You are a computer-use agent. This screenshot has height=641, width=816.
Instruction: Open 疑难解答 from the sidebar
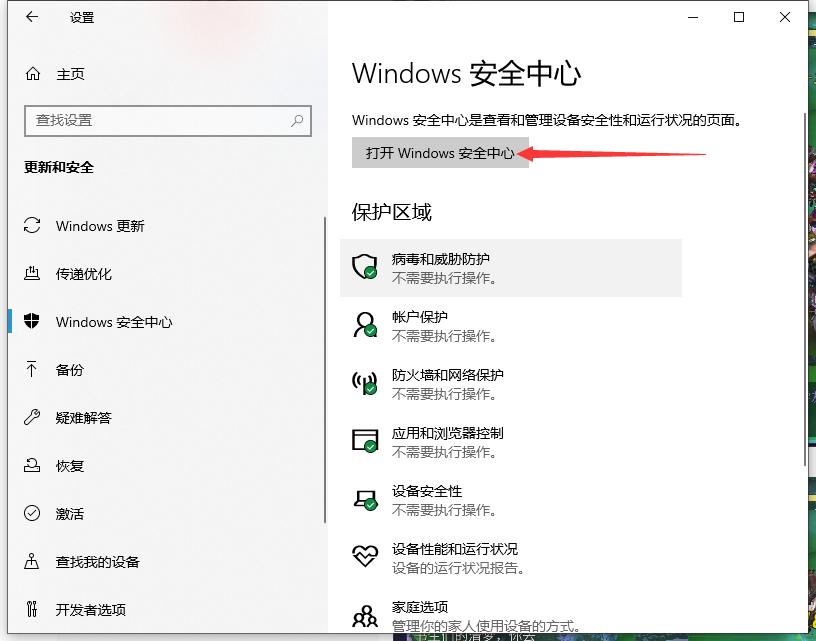[x=85, y=418]
